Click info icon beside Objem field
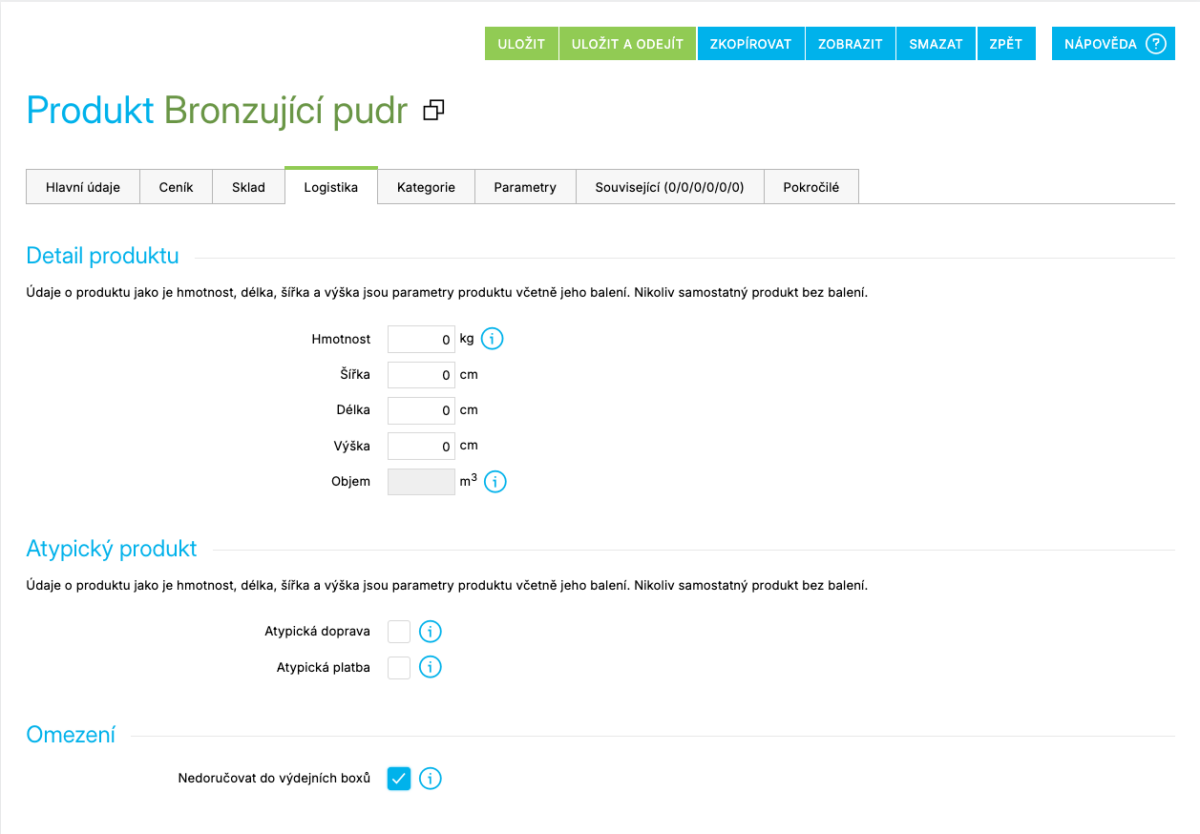 click(495, 482)
